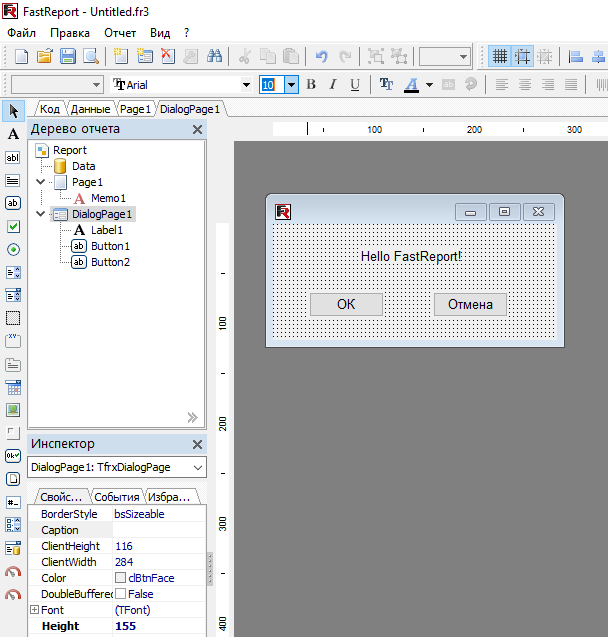Click the Find binoculars icon
The width and height of the screenshot is (608, 637).
pos(214,57)
